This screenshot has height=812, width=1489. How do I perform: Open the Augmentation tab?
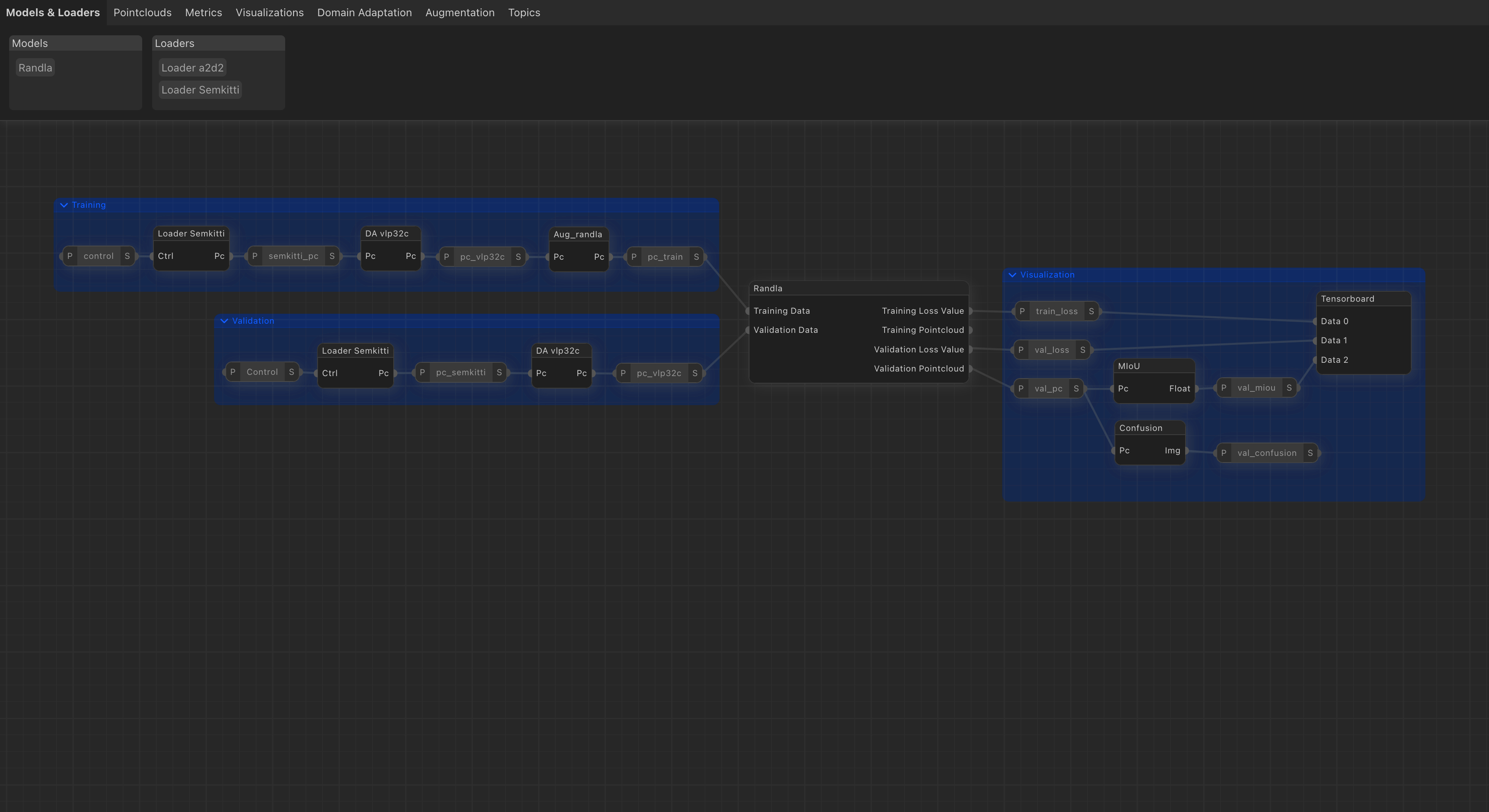click(459, 13)
